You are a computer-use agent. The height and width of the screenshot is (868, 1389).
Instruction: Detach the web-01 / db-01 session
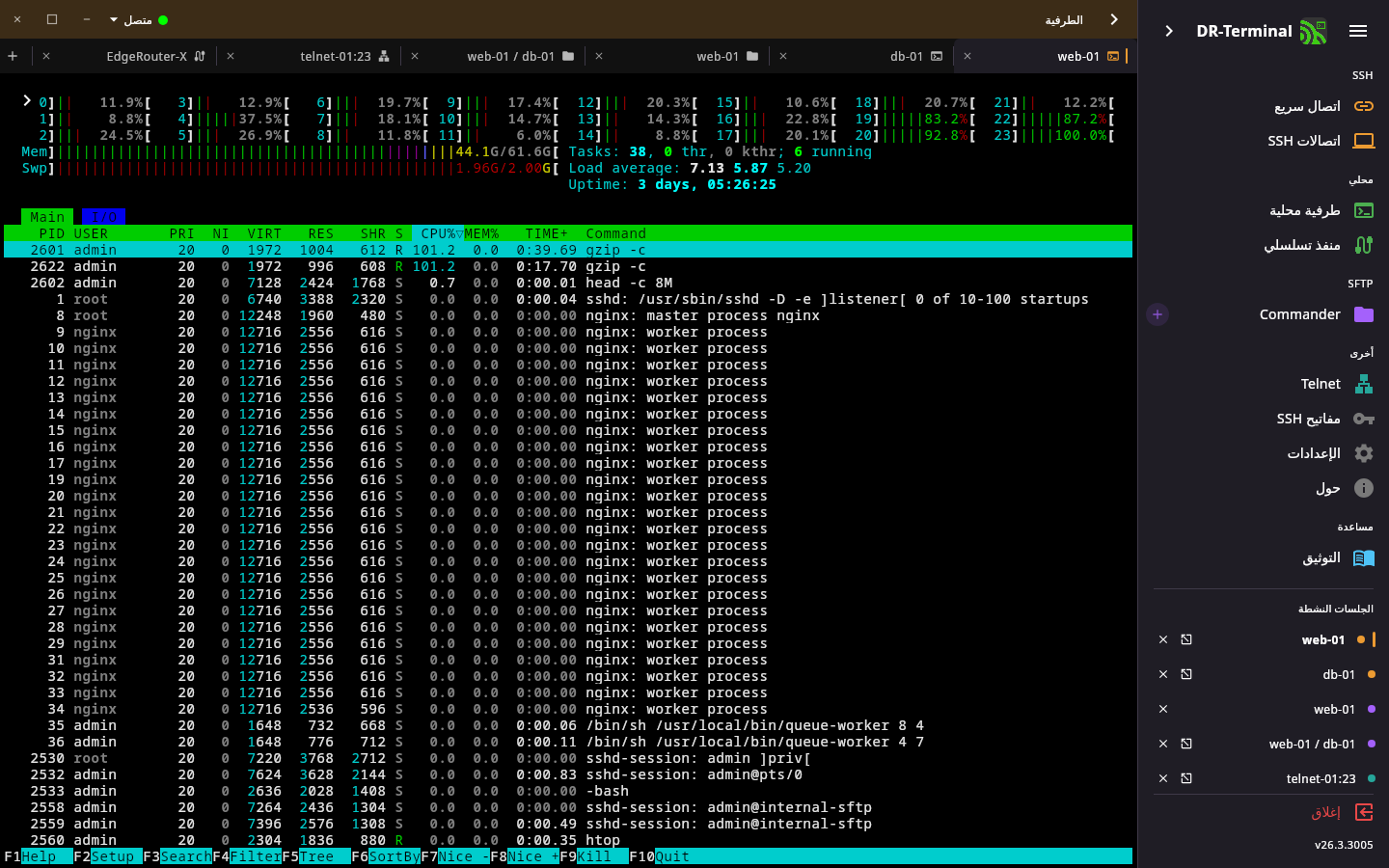[1186, 744]
